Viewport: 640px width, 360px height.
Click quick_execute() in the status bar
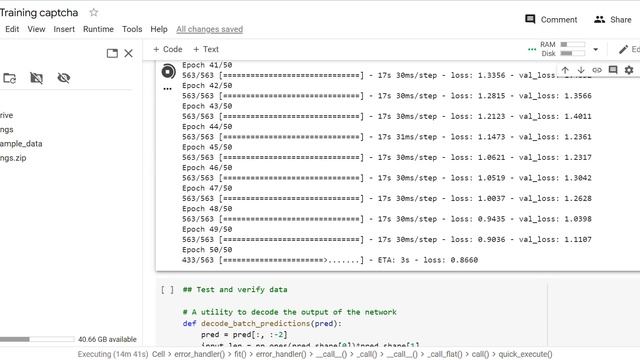525,354
